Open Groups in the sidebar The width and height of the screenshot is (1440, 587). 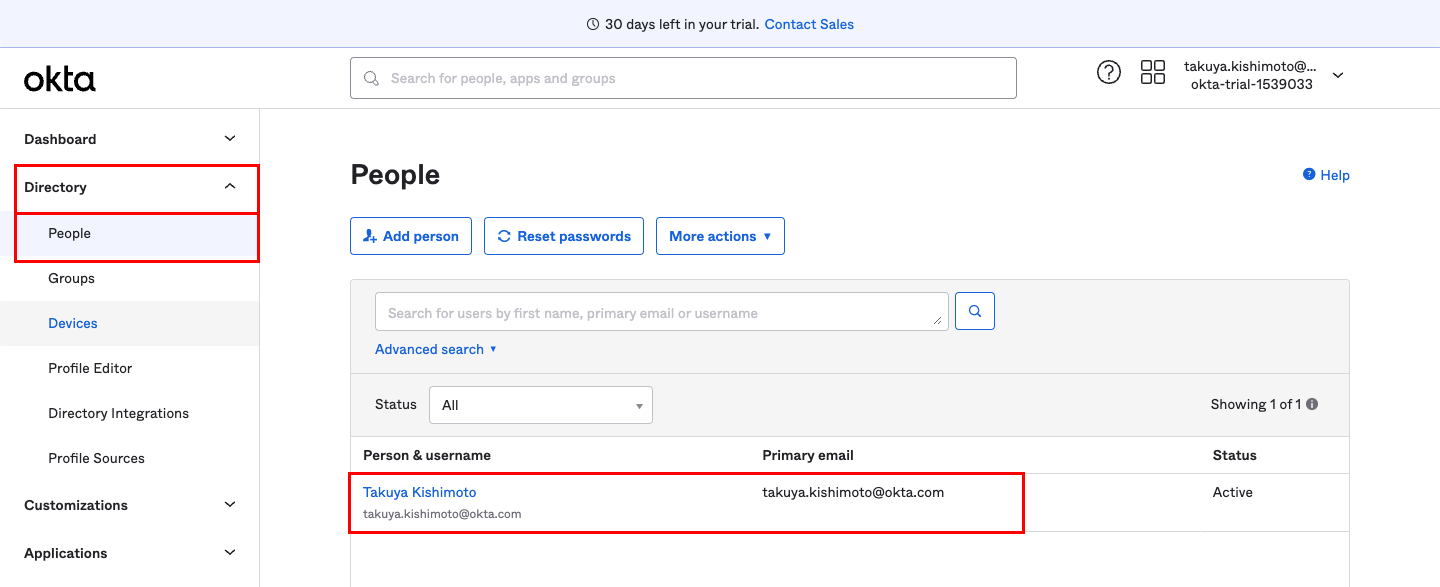(x=72, y=278)
